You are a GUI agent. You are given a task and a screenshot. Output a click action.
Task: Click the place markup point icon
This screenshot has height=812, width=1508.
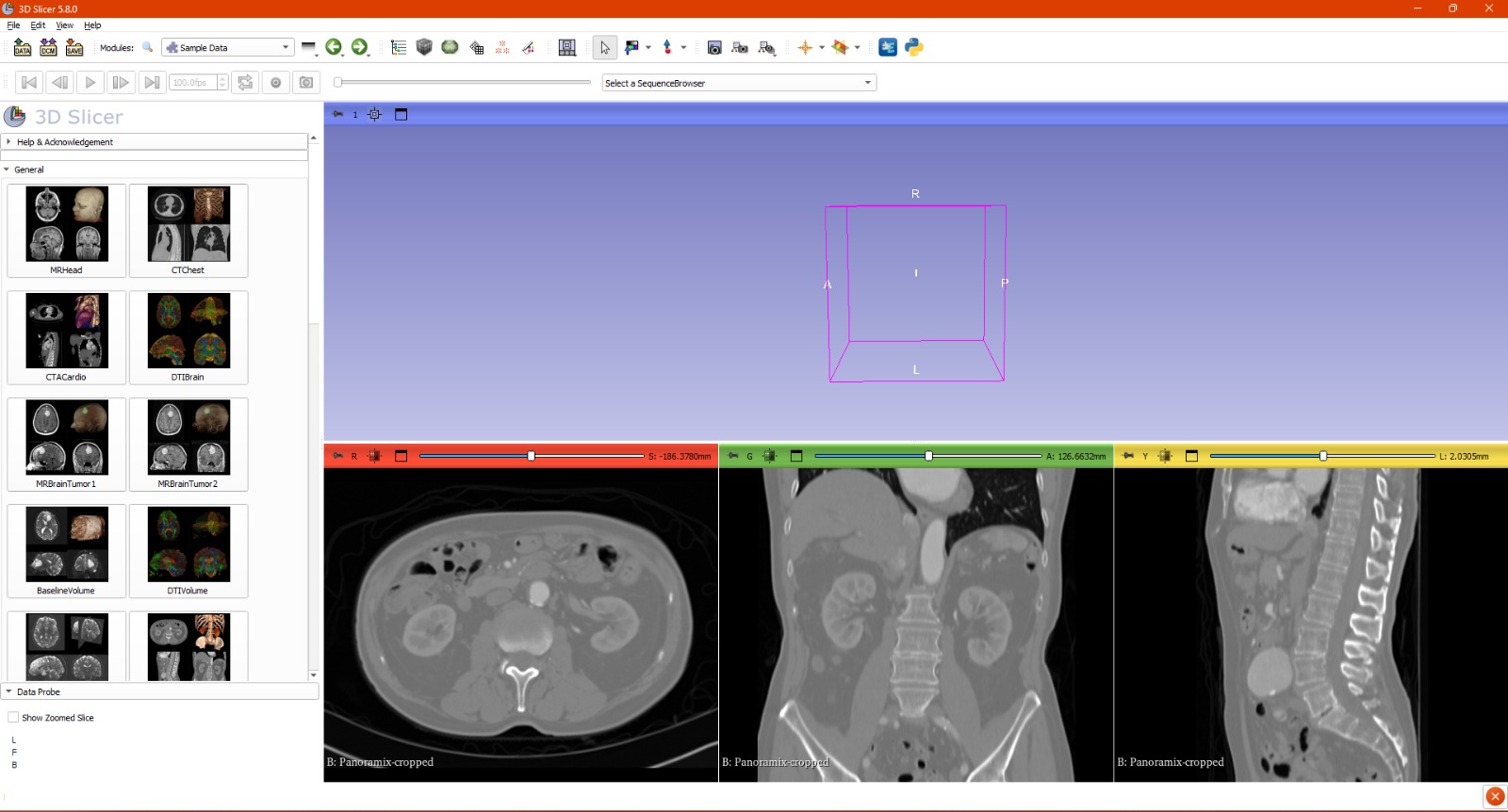pos(667,47)
